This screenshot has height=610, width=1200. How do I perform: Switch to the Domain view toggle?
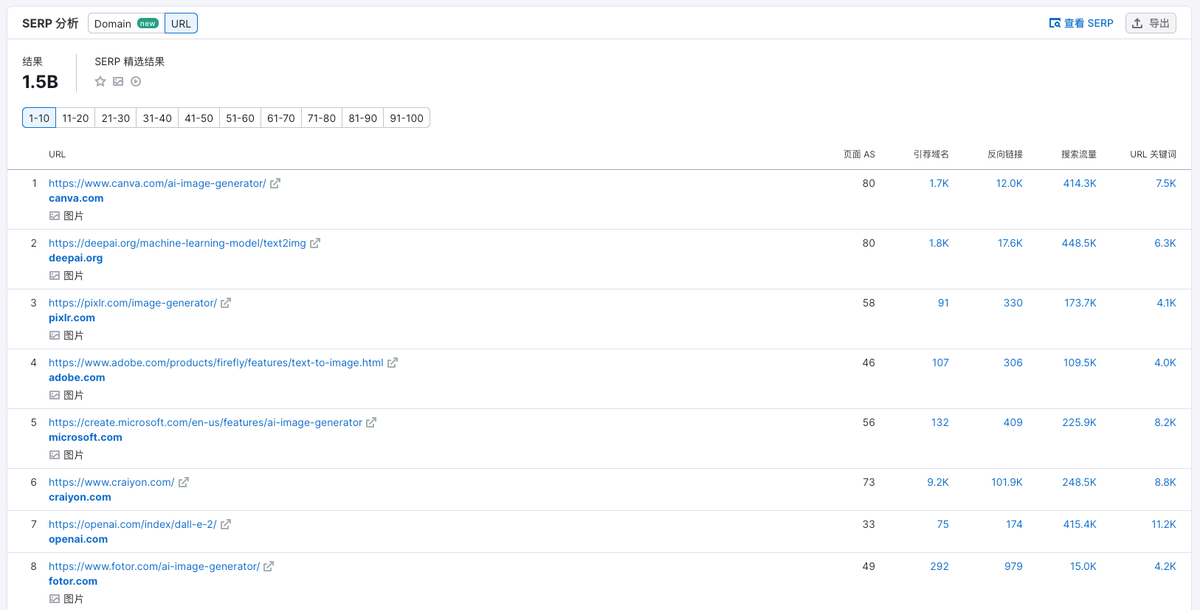[x=126, y=23]
